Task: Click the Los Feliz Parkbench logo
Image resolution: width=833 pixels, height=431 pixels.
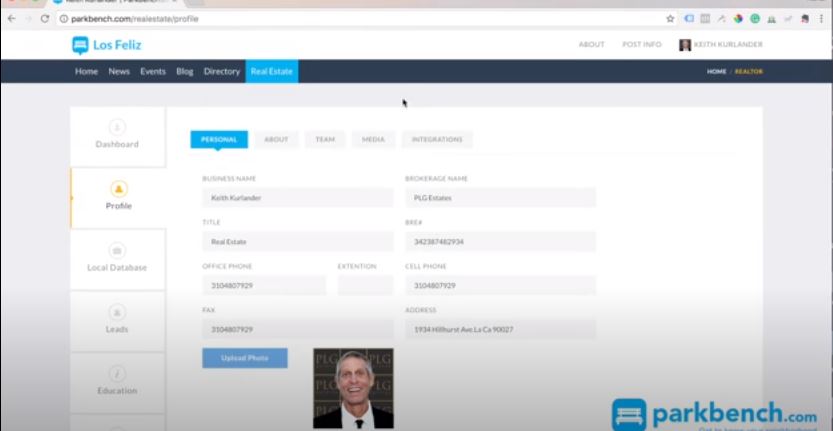Action: coord(107,45)
